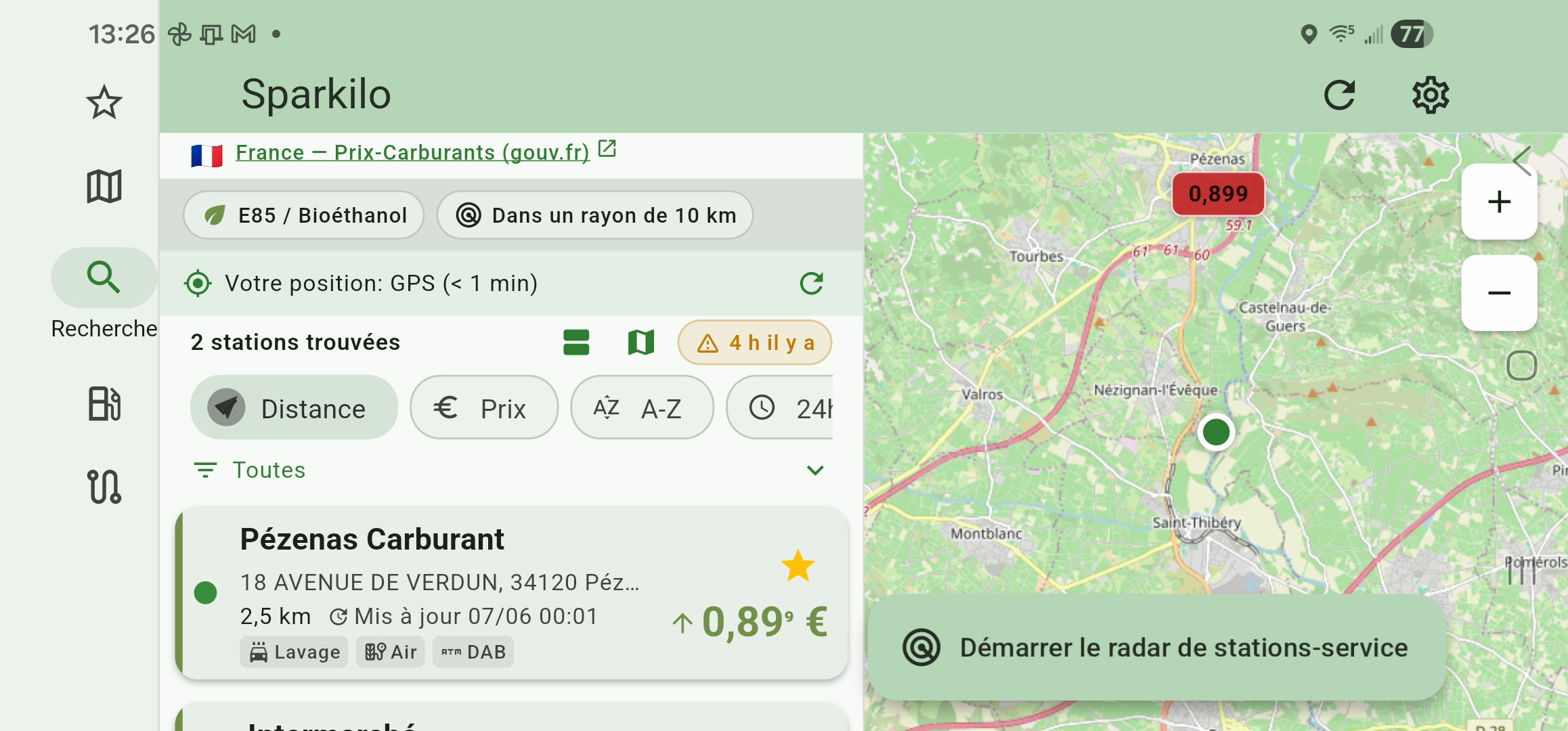This screenshot has height=731, width=1568.
Task: Sort stations by Prix
Action: pyautogui.click(x=484, y=407)
